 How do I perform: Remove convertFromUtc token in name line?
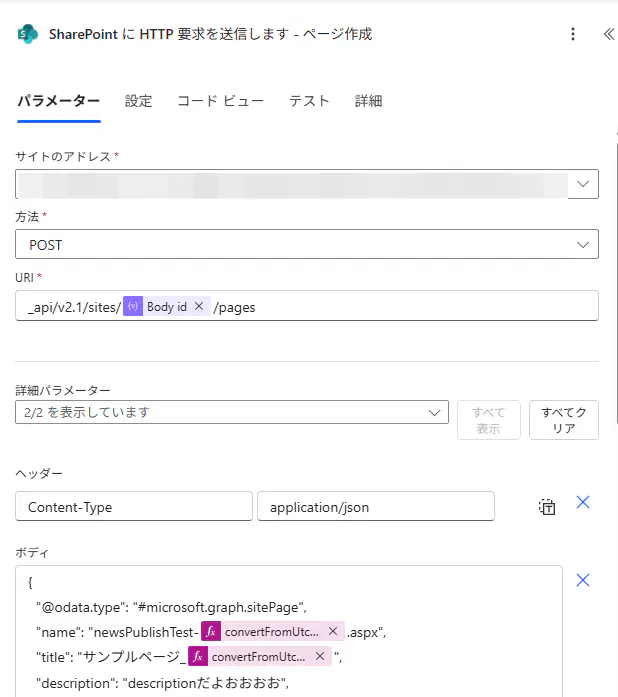pos(333,631)
